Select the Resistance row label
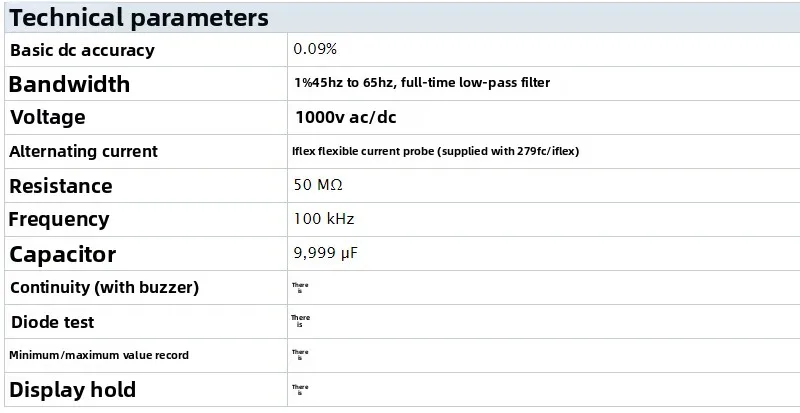This screenshot has width=800, height=413. click(60, 186)
